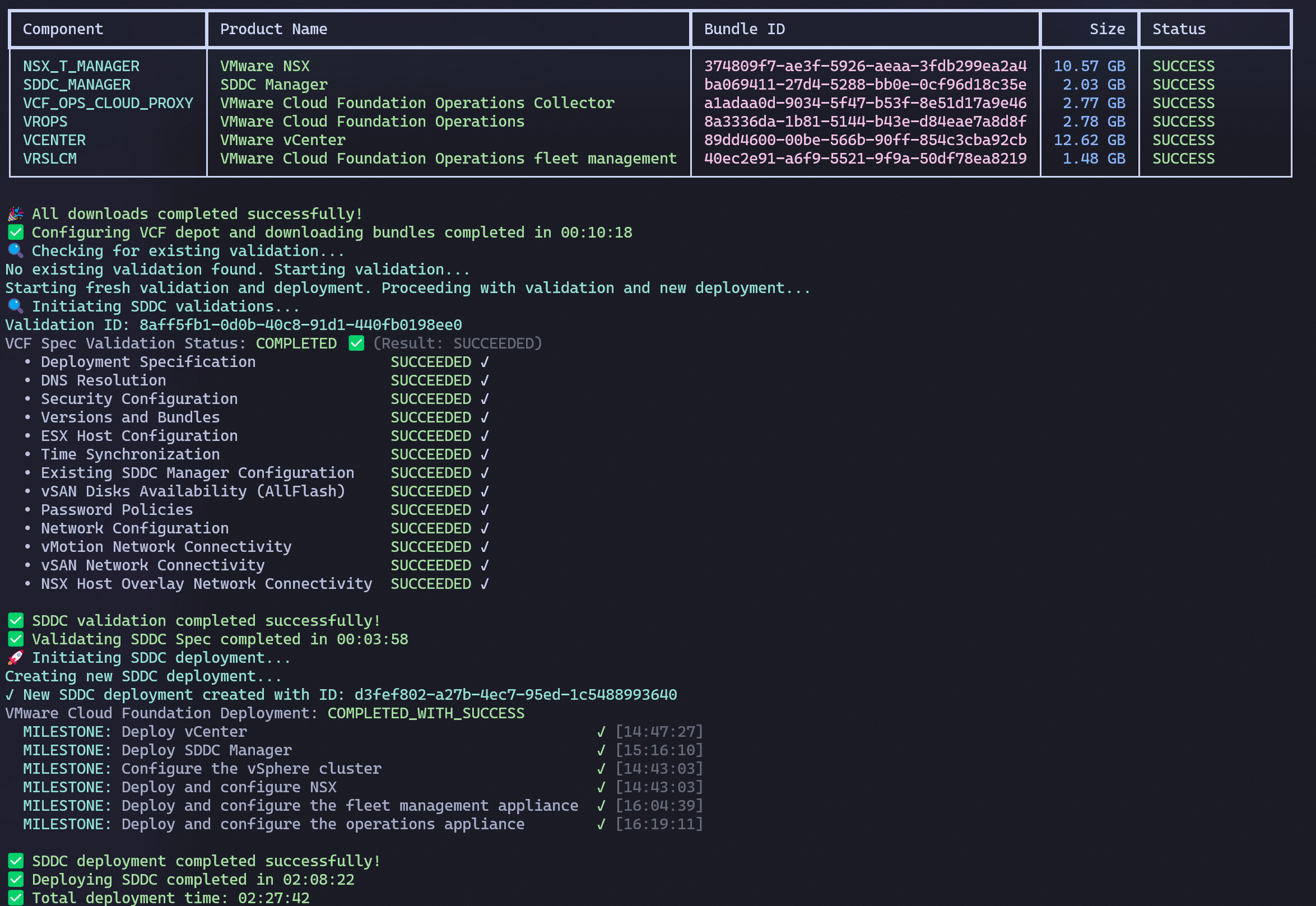Click rocket icon beside 'Initiating SDDC deployment'
Screen dimensions: 1316x906
point(15,658)
